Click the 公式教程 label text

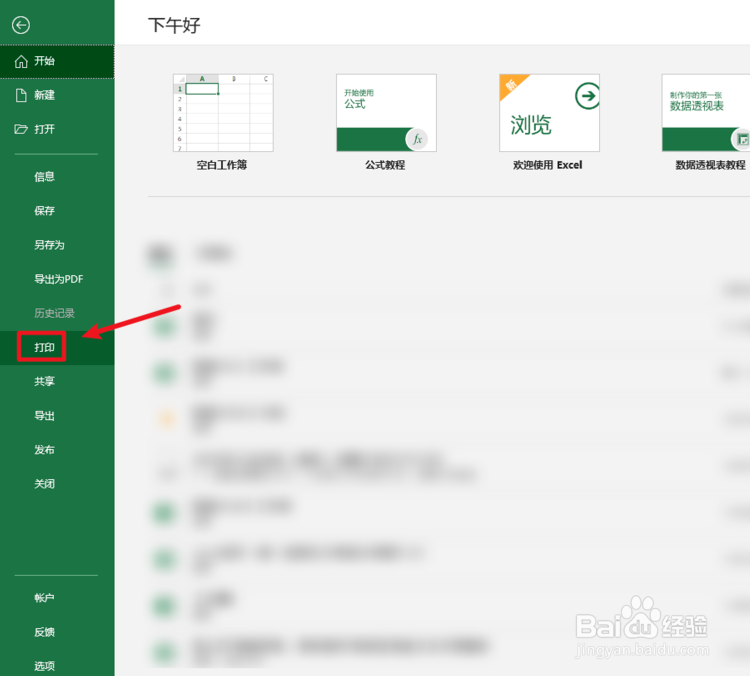385,165
